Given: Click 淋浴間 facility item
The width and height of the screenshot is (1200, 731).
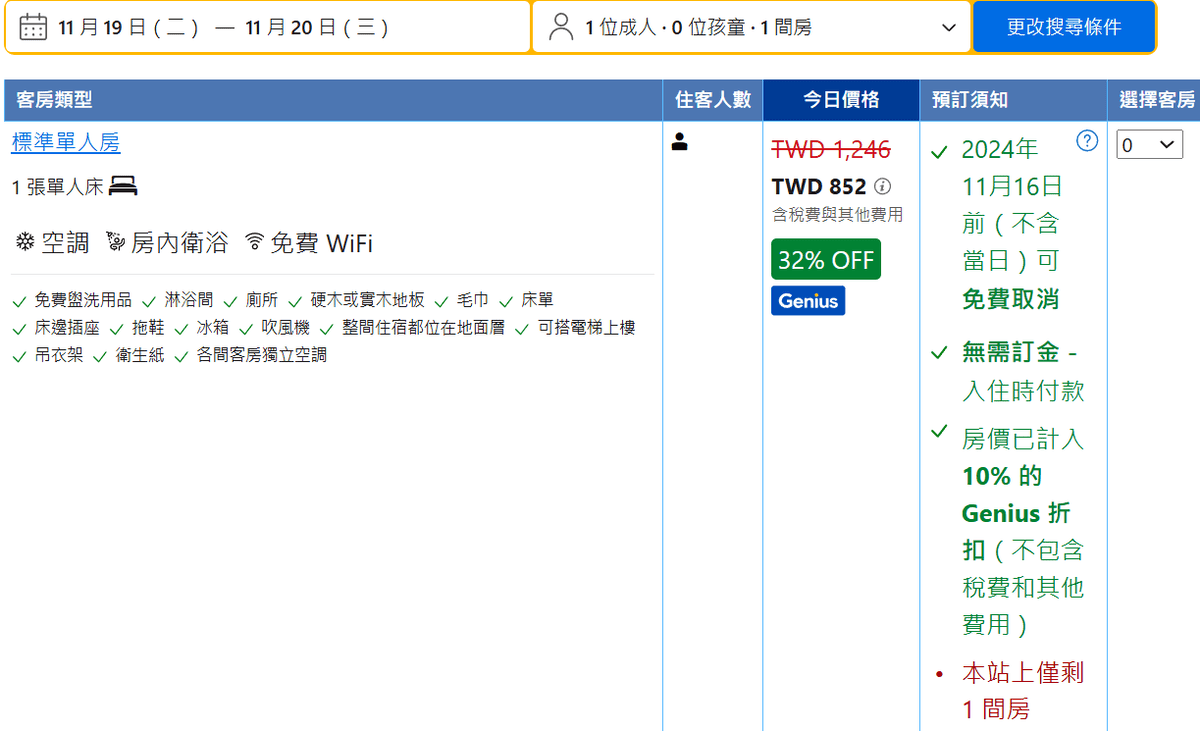Looking at the screenshot, I should 189,300.
